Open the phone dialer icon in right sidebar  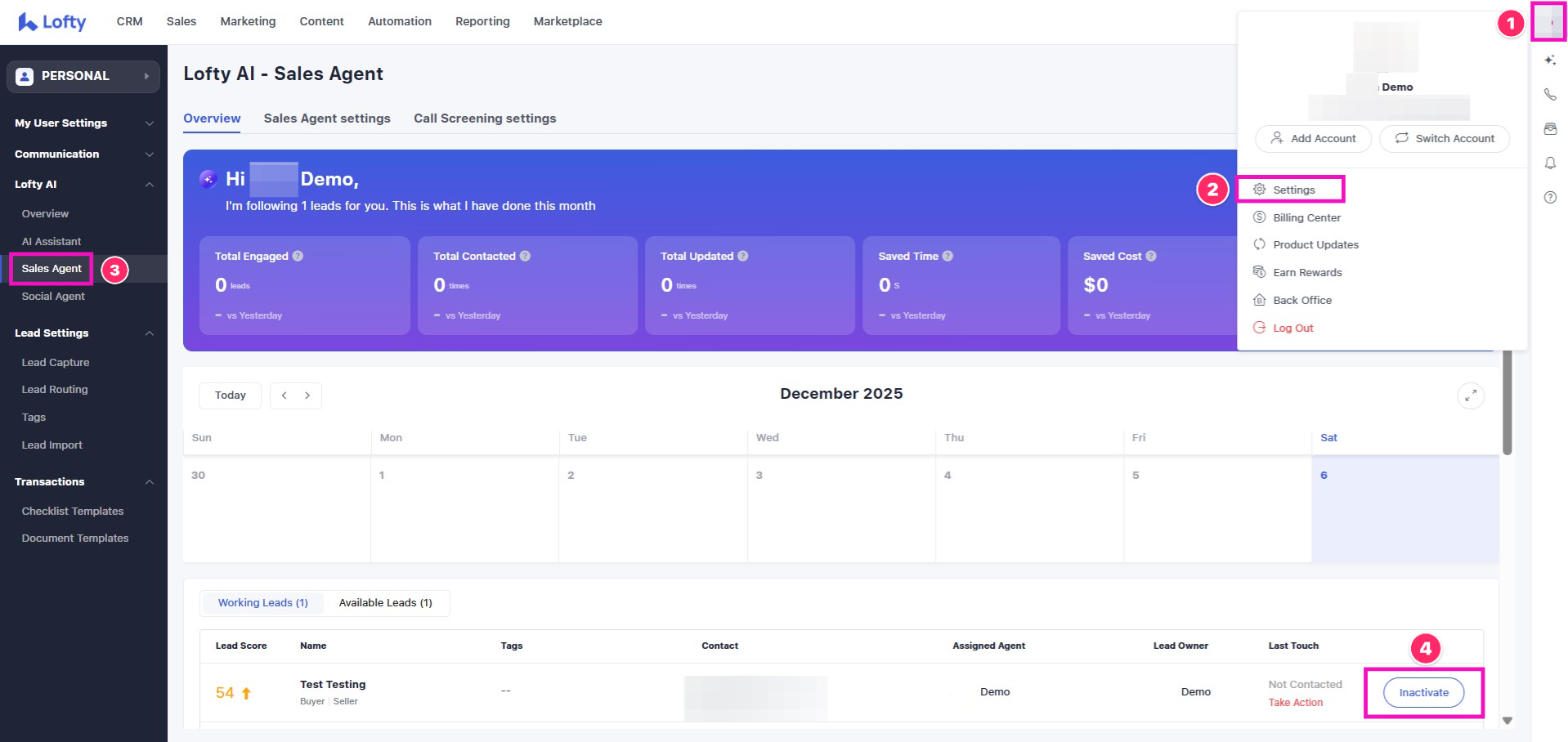(x=1549, y=95)
